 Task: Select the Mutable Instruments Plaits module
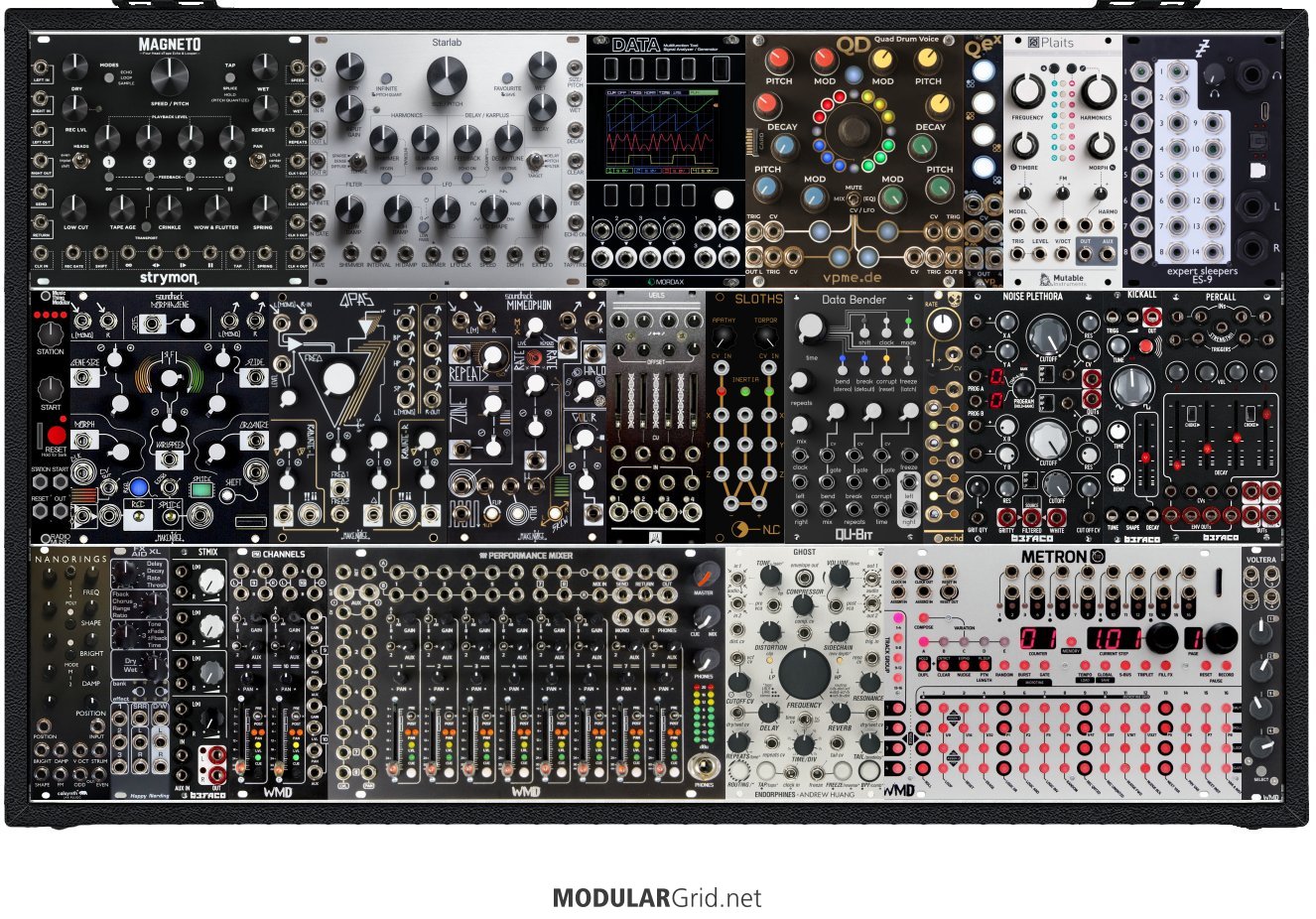click(x=1063, y=161)
